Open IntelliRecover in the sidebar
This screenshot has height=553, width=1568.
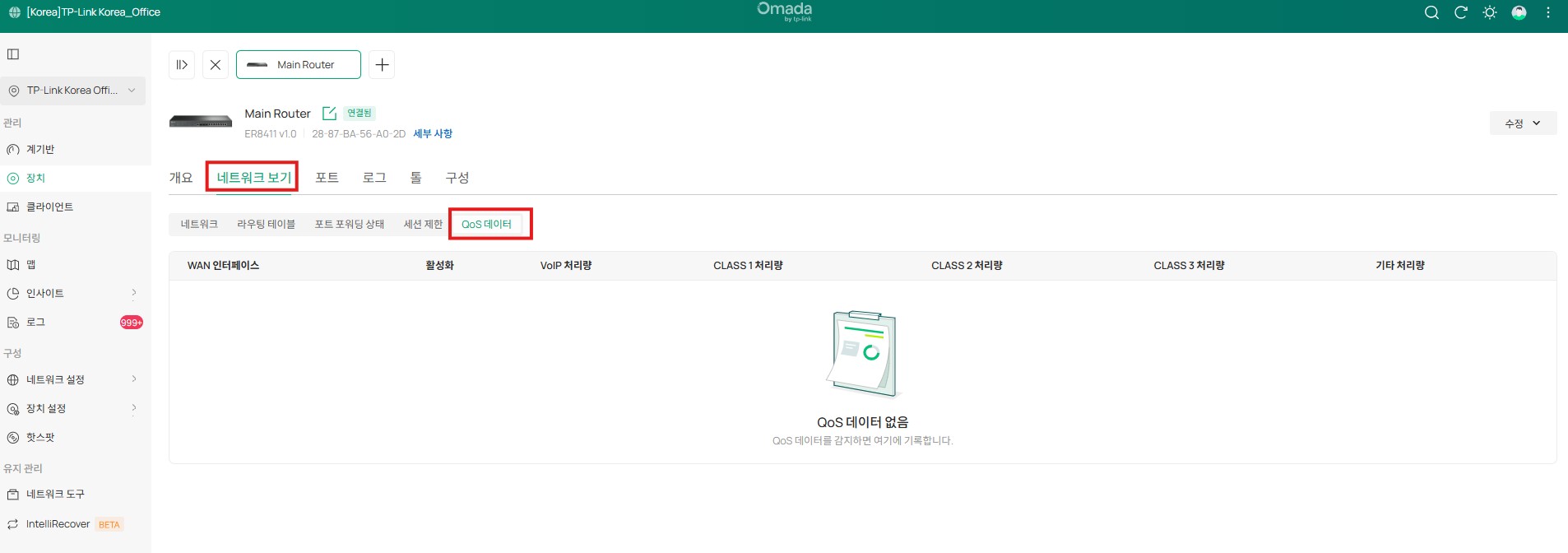click(x=58, y=524)
